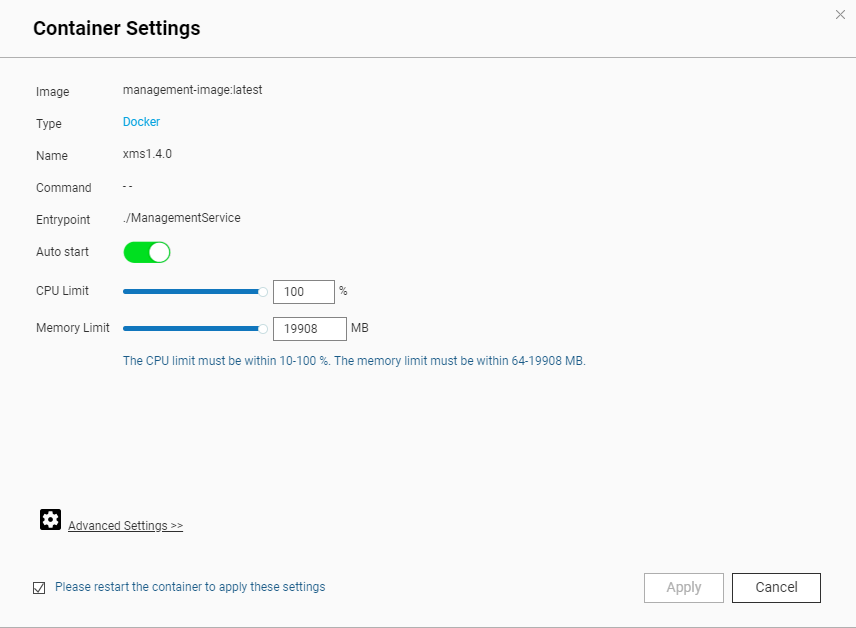Uncheck the restart container checkbox
Image resolution: width=856 pixels, height=628 pixels.
[39, 587]
